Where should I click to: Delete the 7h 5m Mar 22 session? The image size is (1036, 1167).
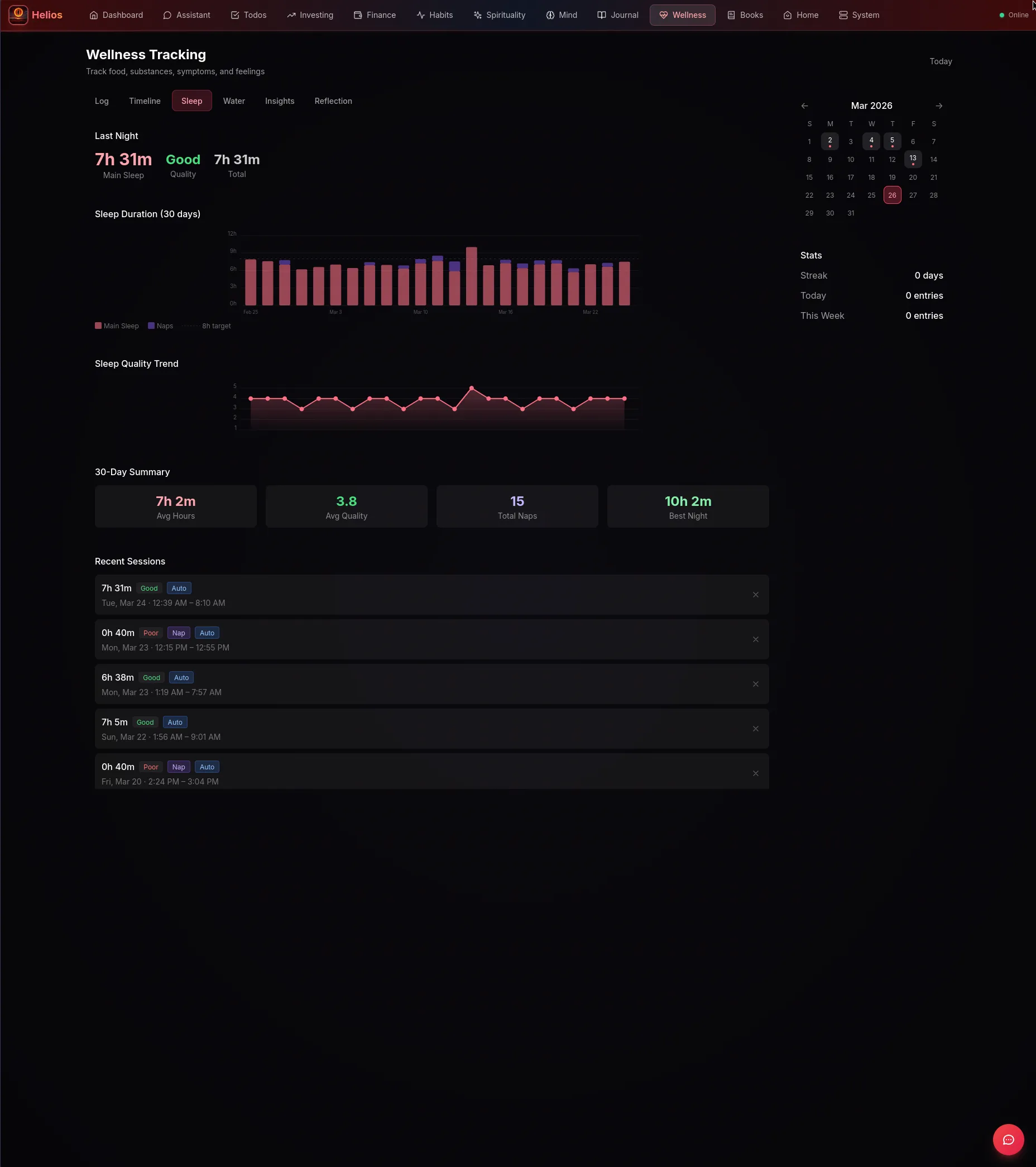tap(756, 729)
